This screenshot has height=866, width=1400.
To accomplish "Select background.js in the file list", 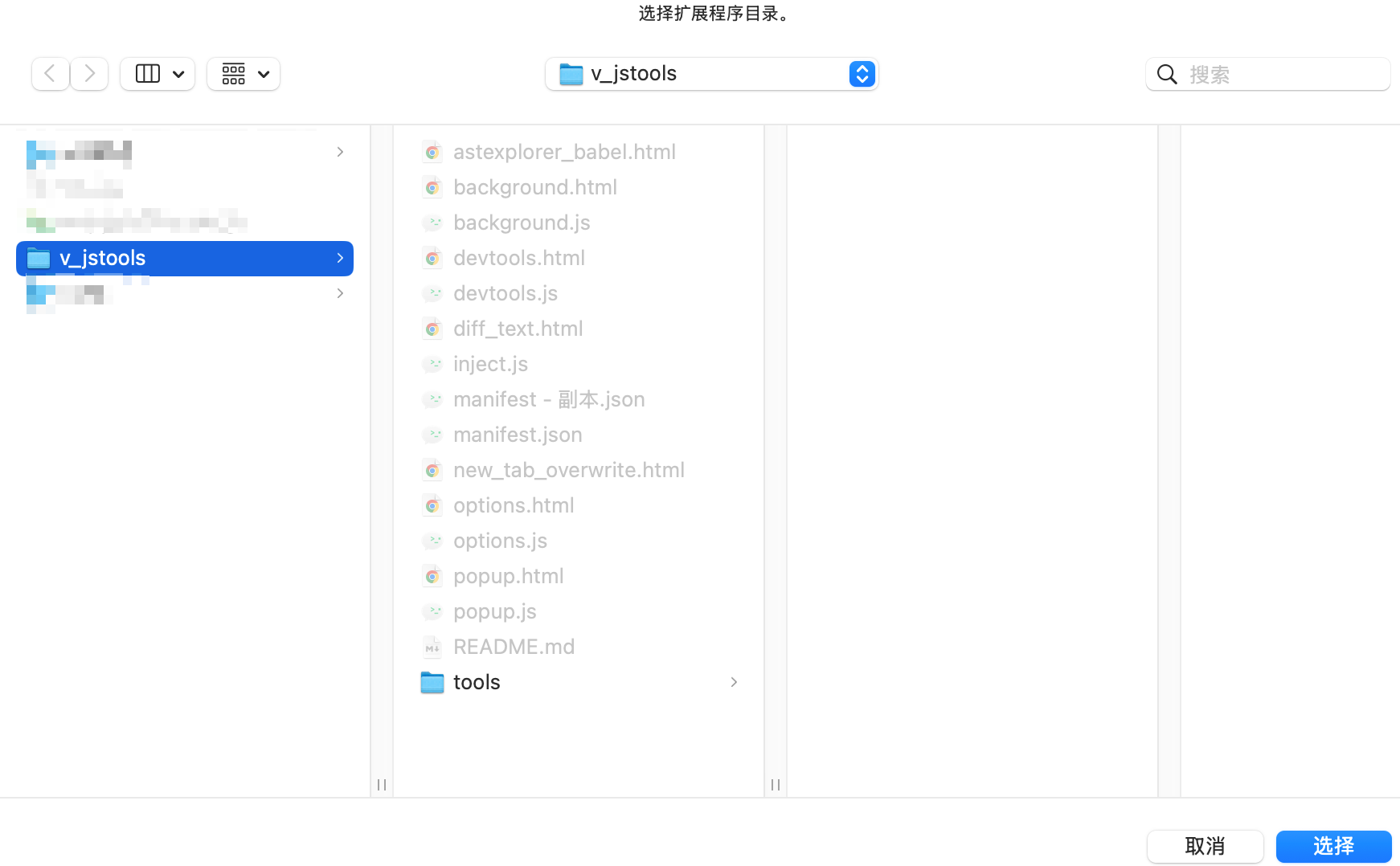I will point(522,223).
